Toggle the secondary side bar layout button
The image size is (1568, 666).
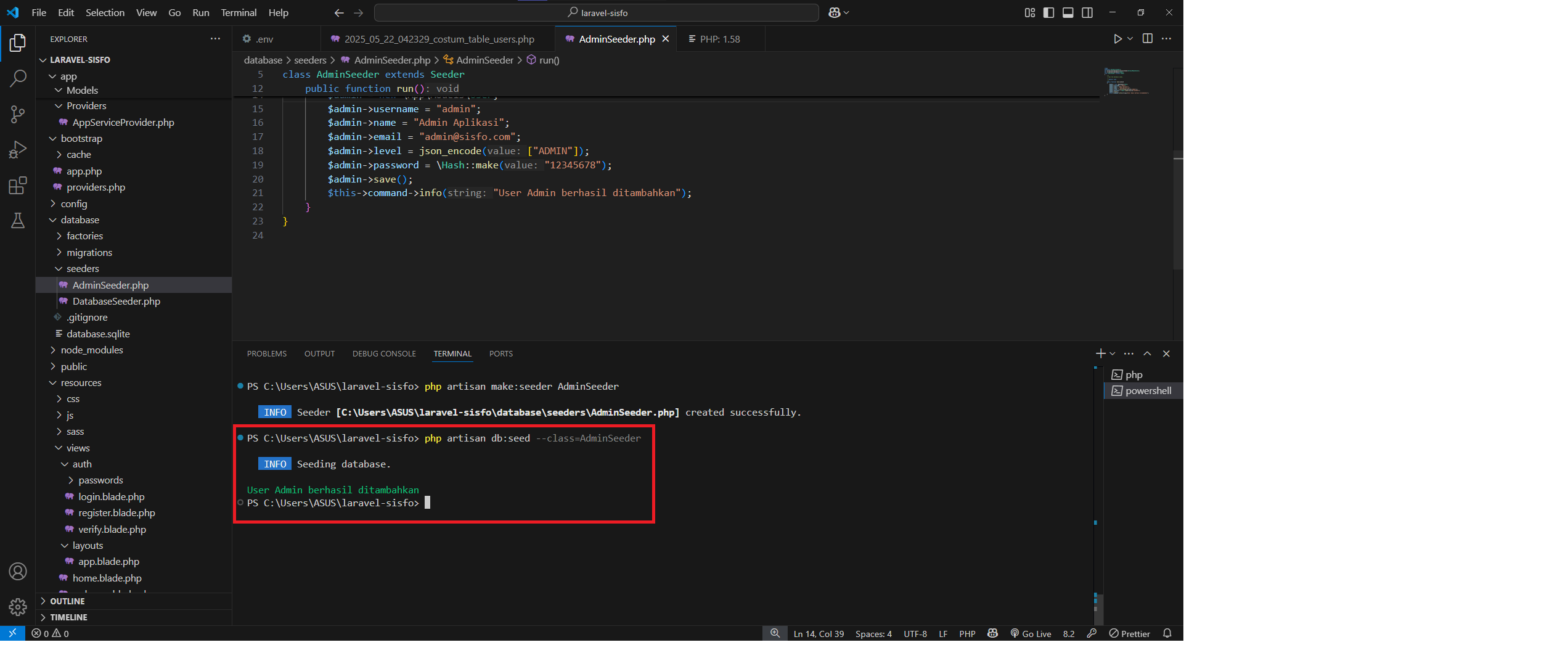(x=1087, y=13)
